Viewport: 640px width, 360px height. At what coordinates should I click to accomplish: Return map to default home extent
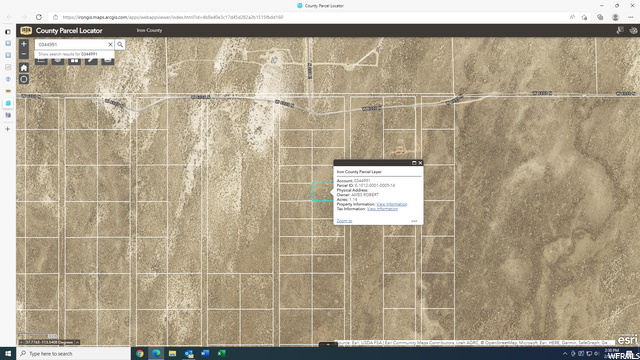pos(24,68)
